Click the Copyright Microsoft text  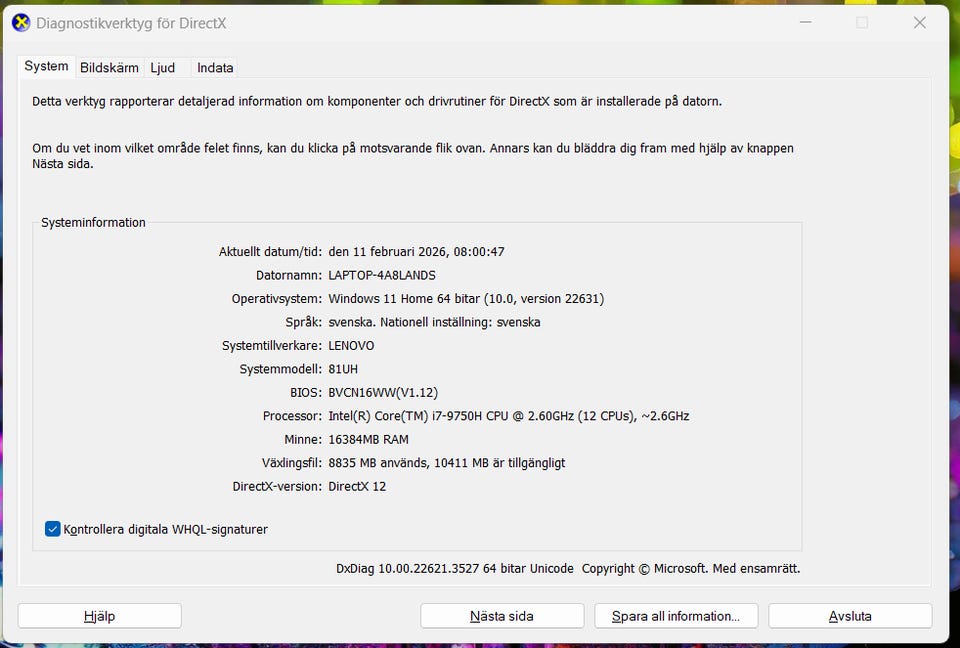[x=691, y=568]
